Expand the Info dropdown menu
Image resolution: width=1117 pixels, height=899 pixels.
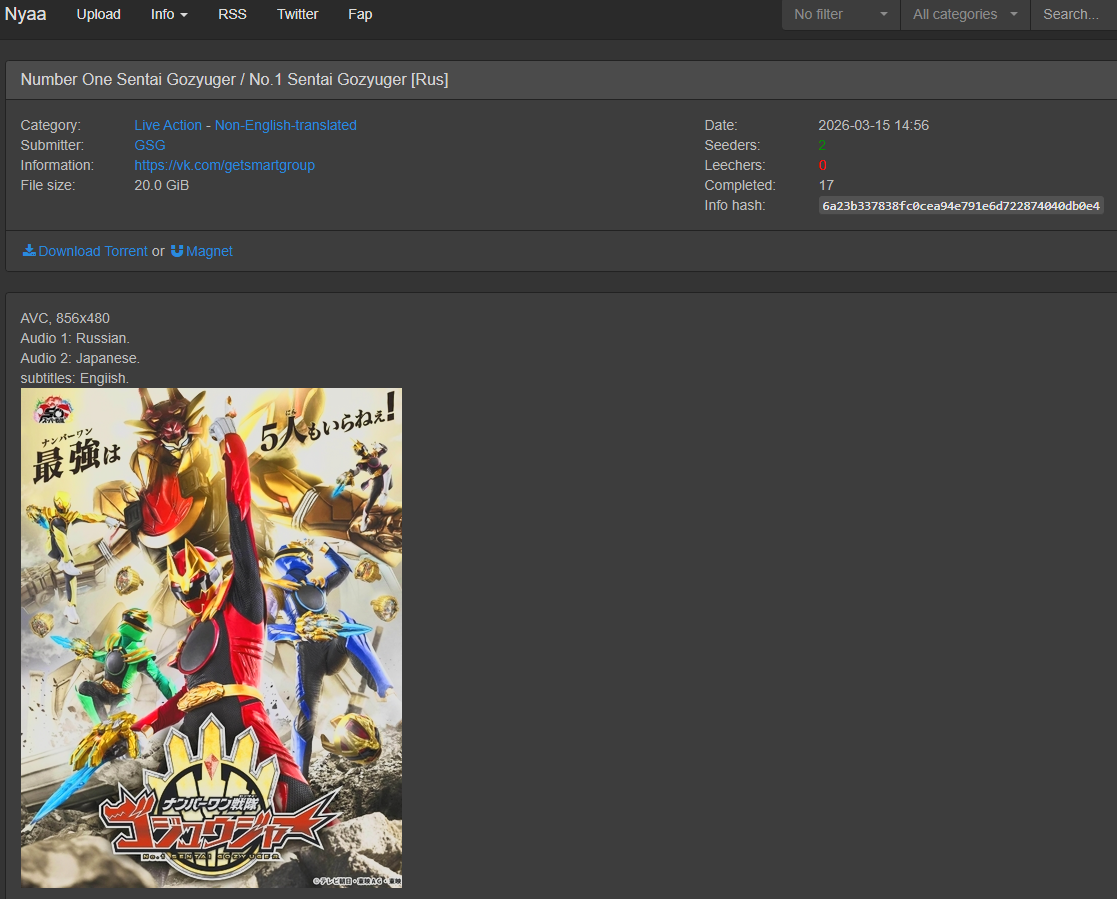(169, 14)
